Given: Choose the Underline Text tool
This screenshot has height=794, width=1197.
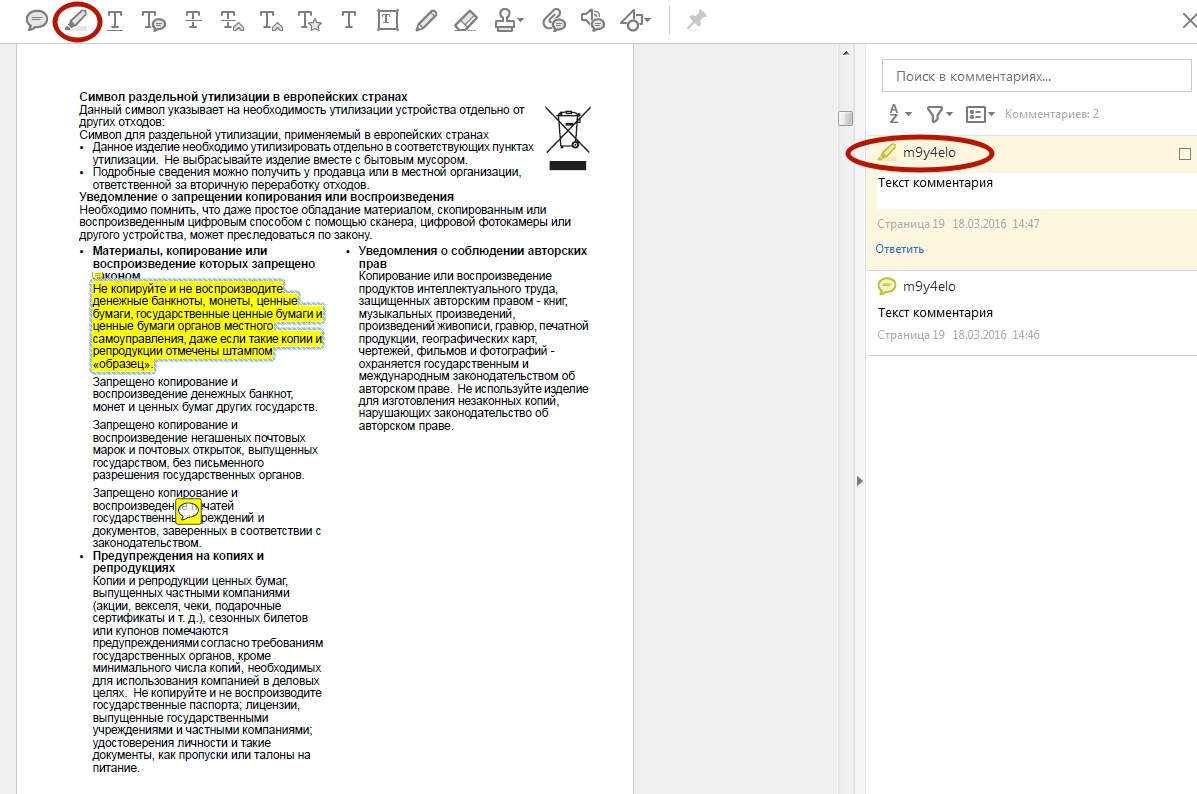Looking at the screenshot, I should tap(116, 20).
